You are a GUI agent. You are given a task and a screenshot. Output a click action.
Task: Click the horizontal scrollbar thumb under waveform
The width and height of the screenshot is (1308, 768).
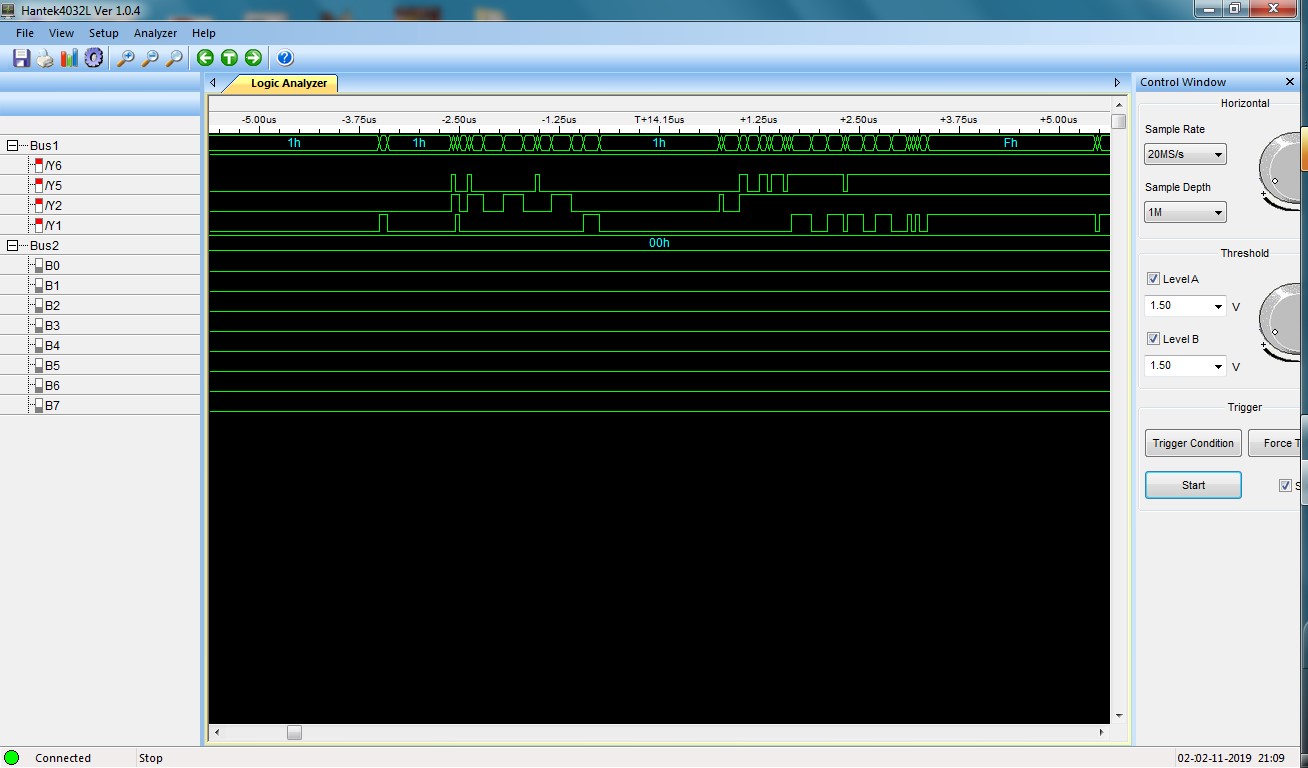coord(294,733)
